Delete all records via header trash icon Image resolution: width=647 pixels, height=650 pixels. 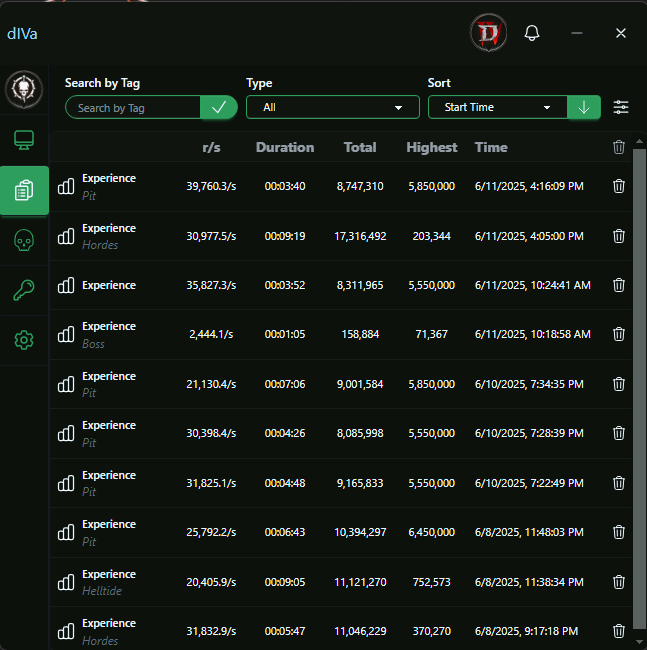click(x=619, y=147)
